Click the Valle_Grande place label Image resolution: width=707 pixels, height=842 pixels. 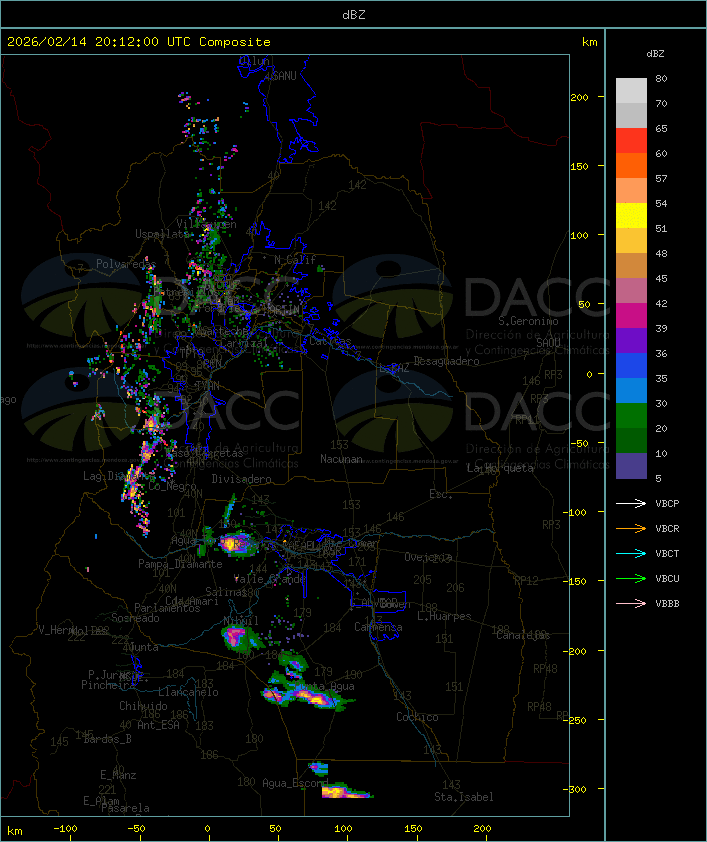point(270,579)
